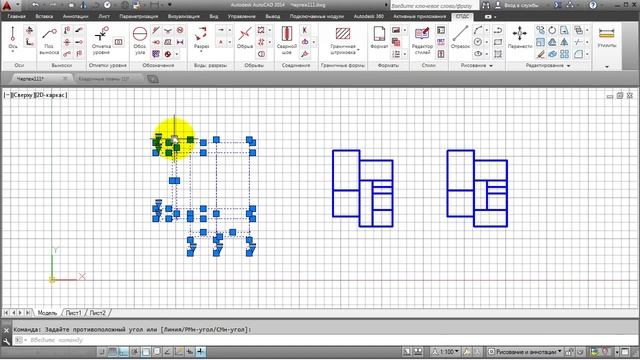This screenshot has height=360, width=640.
Task: Click the new drawing tab button
Action: (x=153, y=79)
